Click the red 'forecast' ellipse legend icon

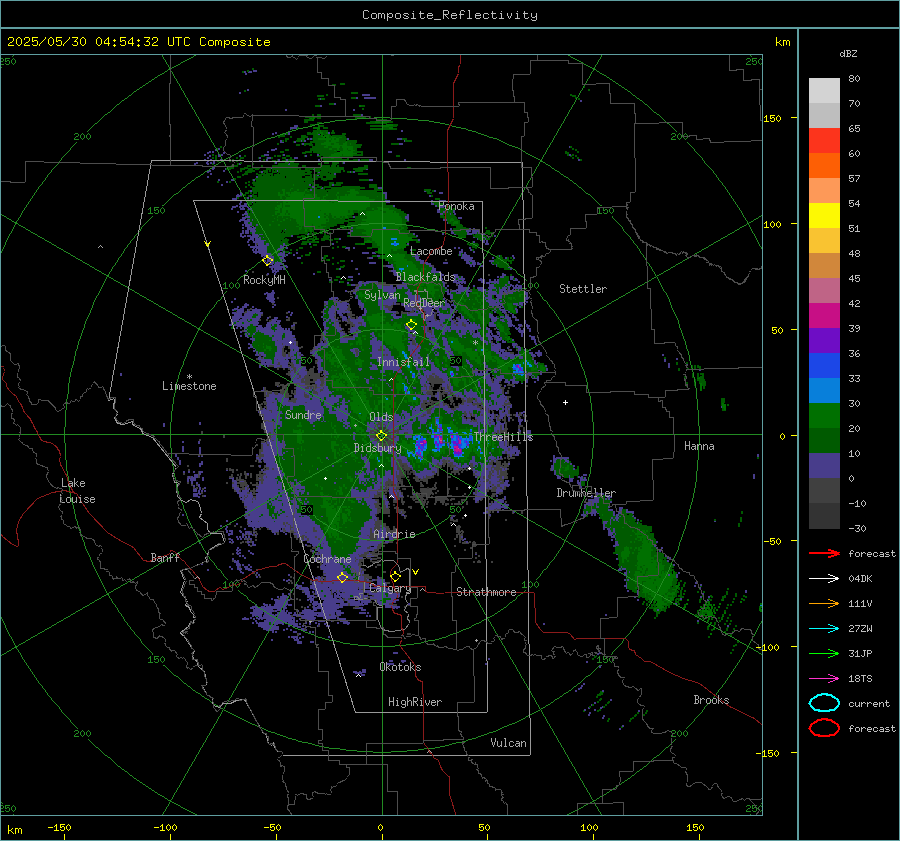coord(824,728)
